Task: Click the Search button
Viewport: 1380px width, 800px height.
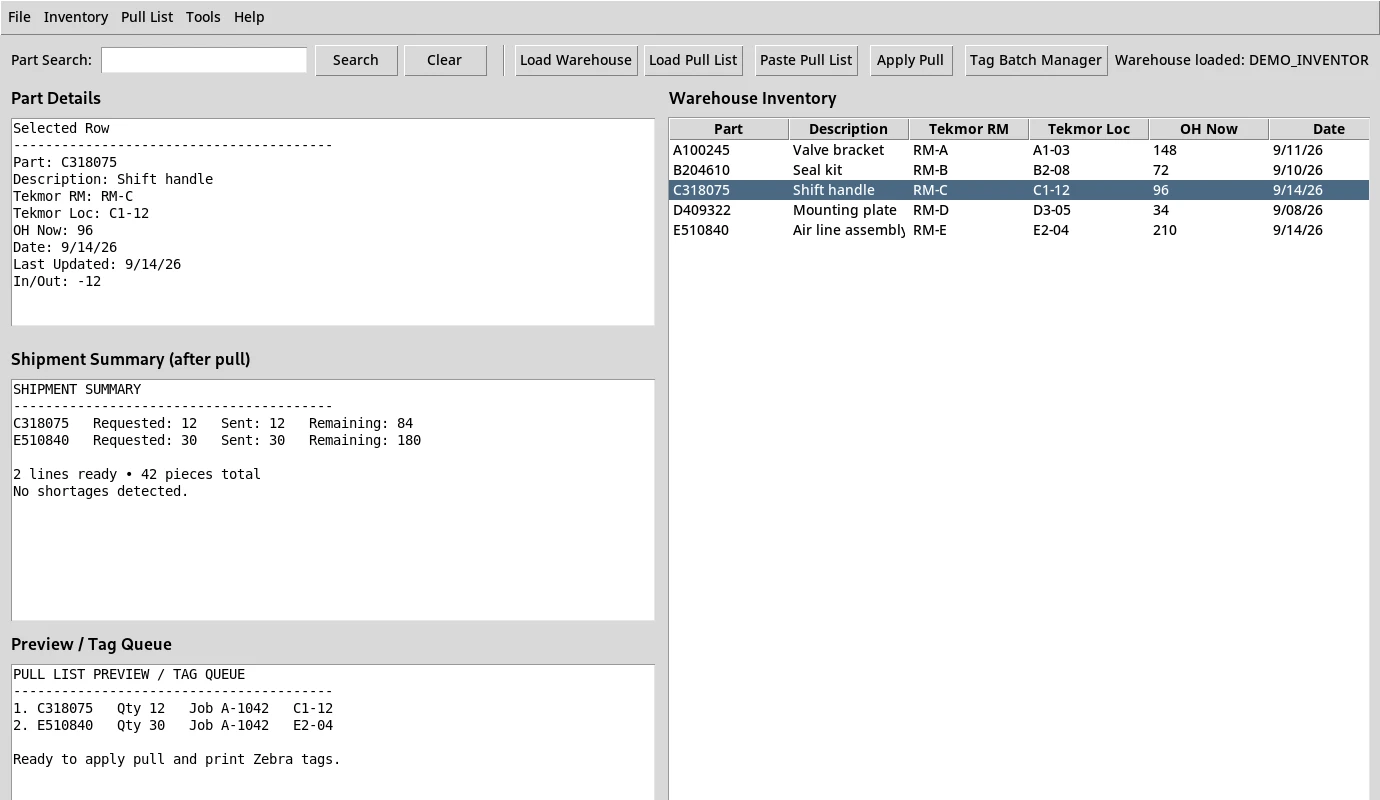Action: click(356, 60)
